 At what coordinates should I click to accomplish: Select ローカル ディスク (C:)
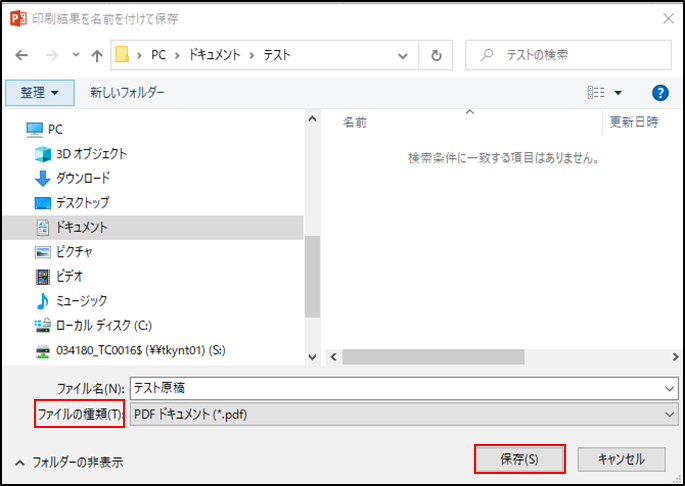click(x=104, y=325)
